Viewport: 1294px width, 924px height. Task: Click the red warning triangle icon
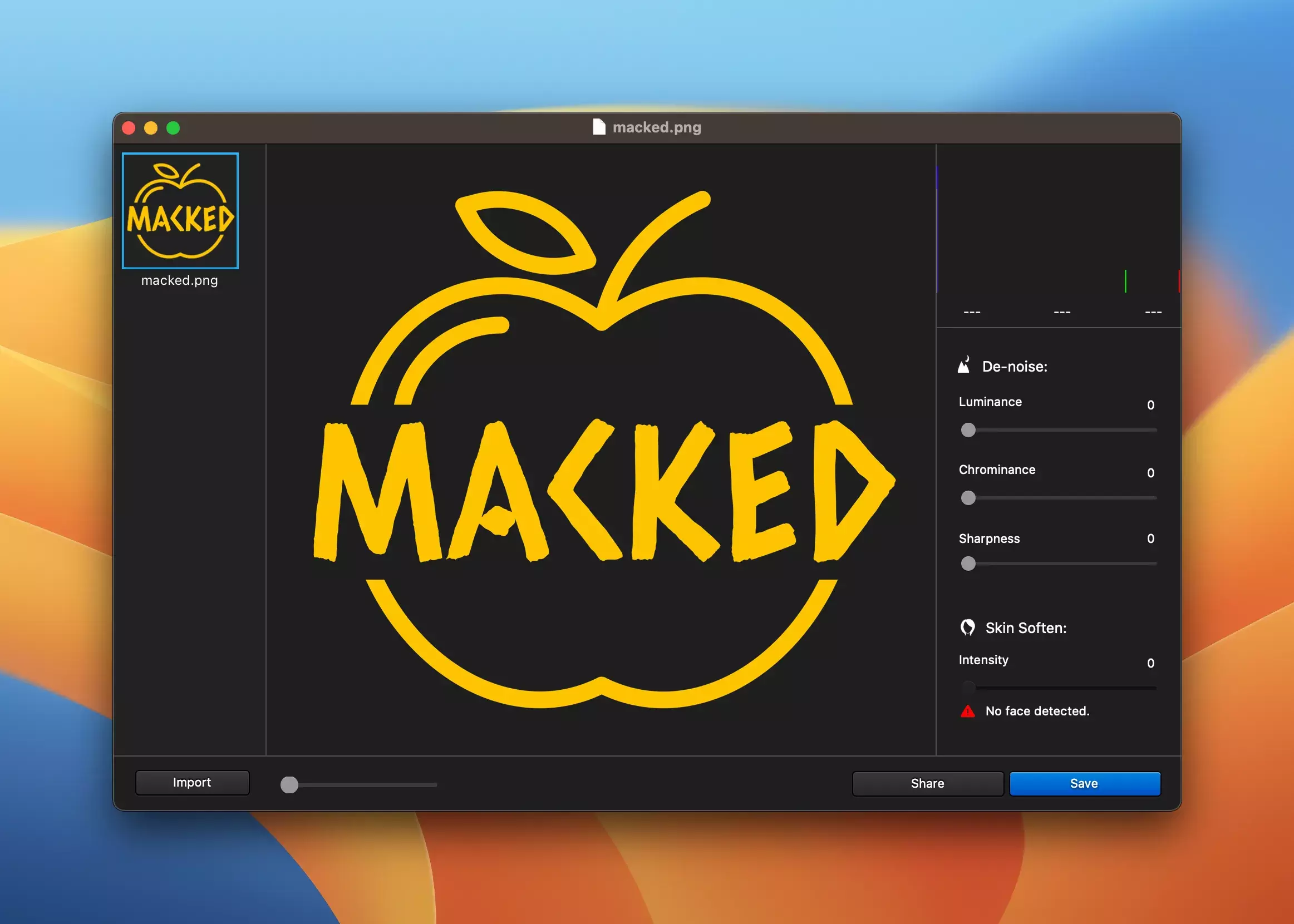pyautogui.click(x=967, y=711)
